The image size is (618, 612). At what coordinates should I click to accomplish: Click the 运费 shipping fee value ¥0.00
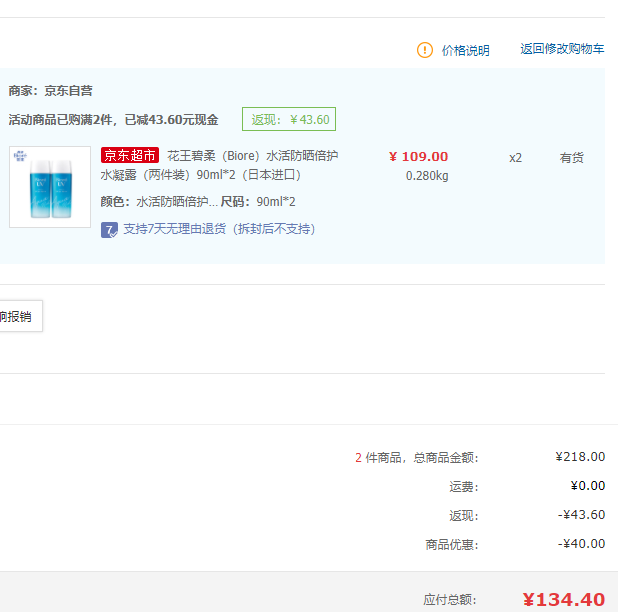(588, 486)
